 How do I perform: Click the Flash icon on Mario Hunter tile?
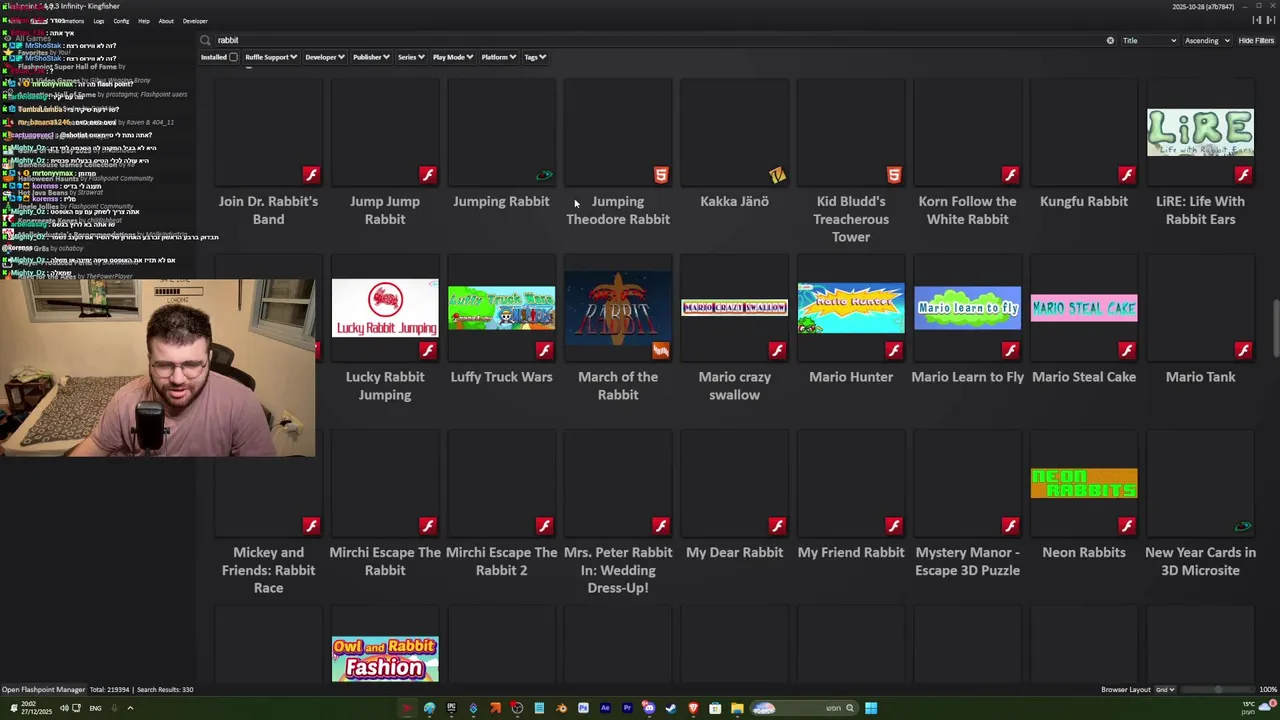click(894, 350)
